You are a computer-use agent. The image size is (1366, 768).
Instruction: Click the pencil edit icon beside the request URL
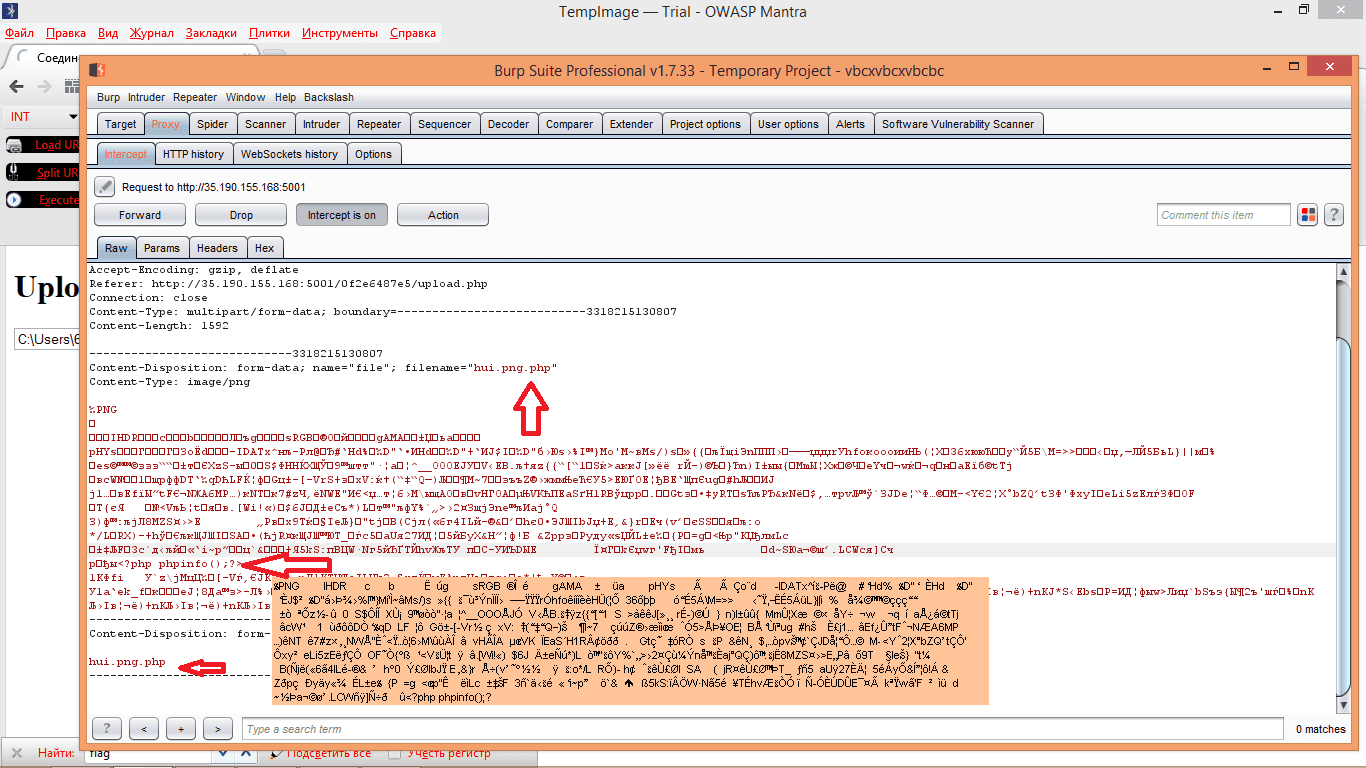point(105,187)
